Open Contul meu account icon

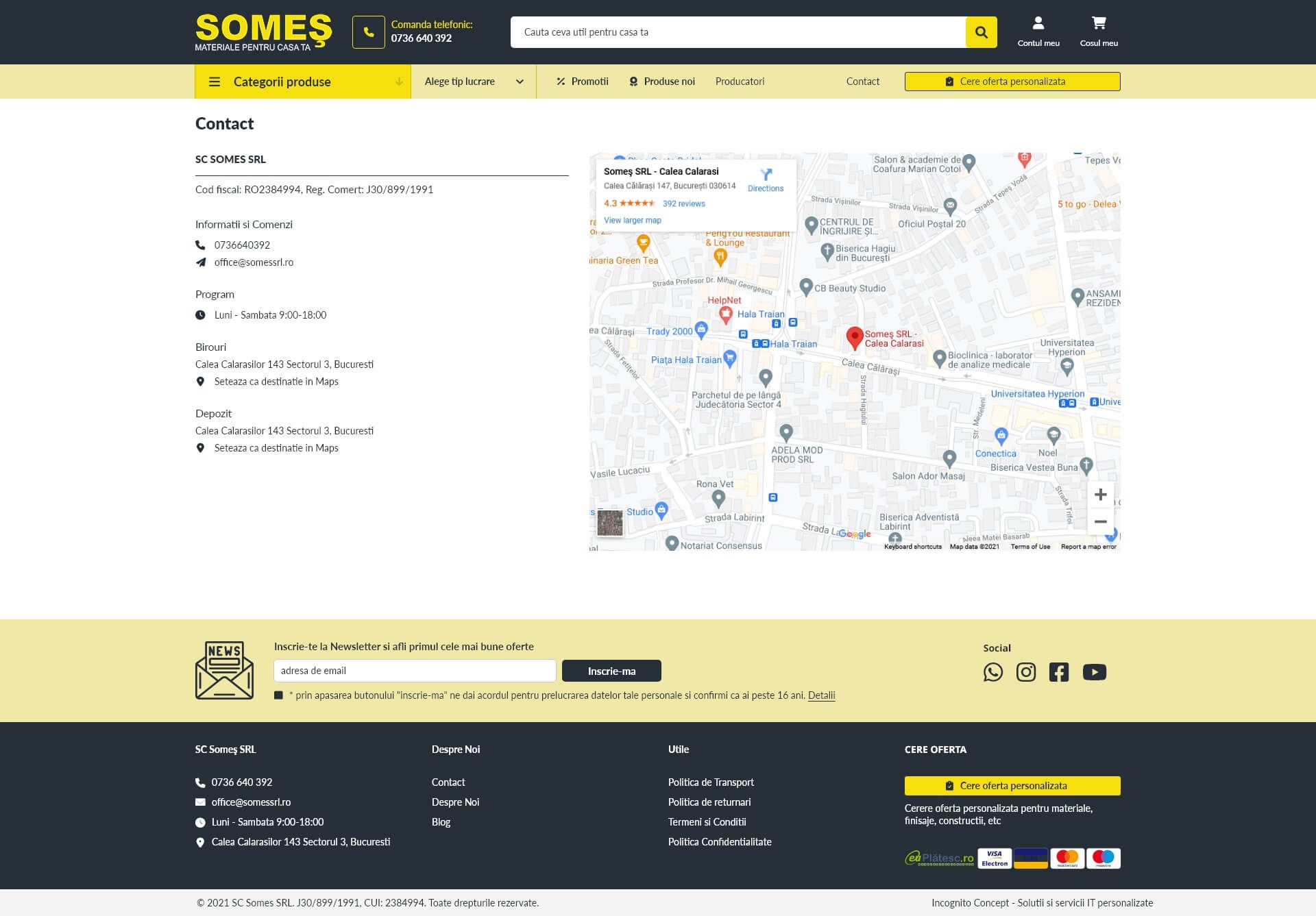tap(1038, 32)
